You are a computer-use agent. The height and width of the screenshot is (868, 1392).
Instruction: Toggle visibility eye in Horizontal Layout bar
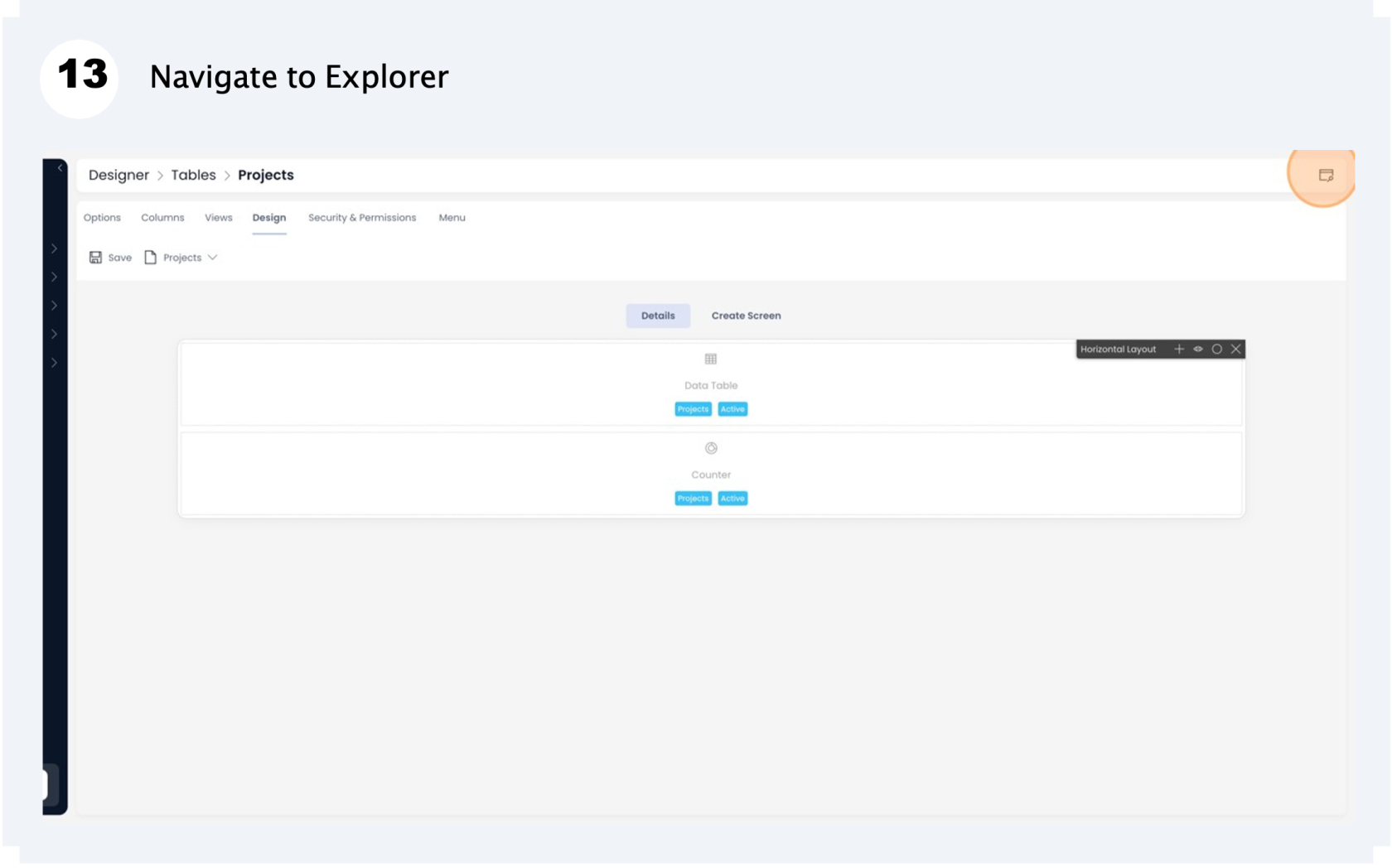click(1198, 349)
